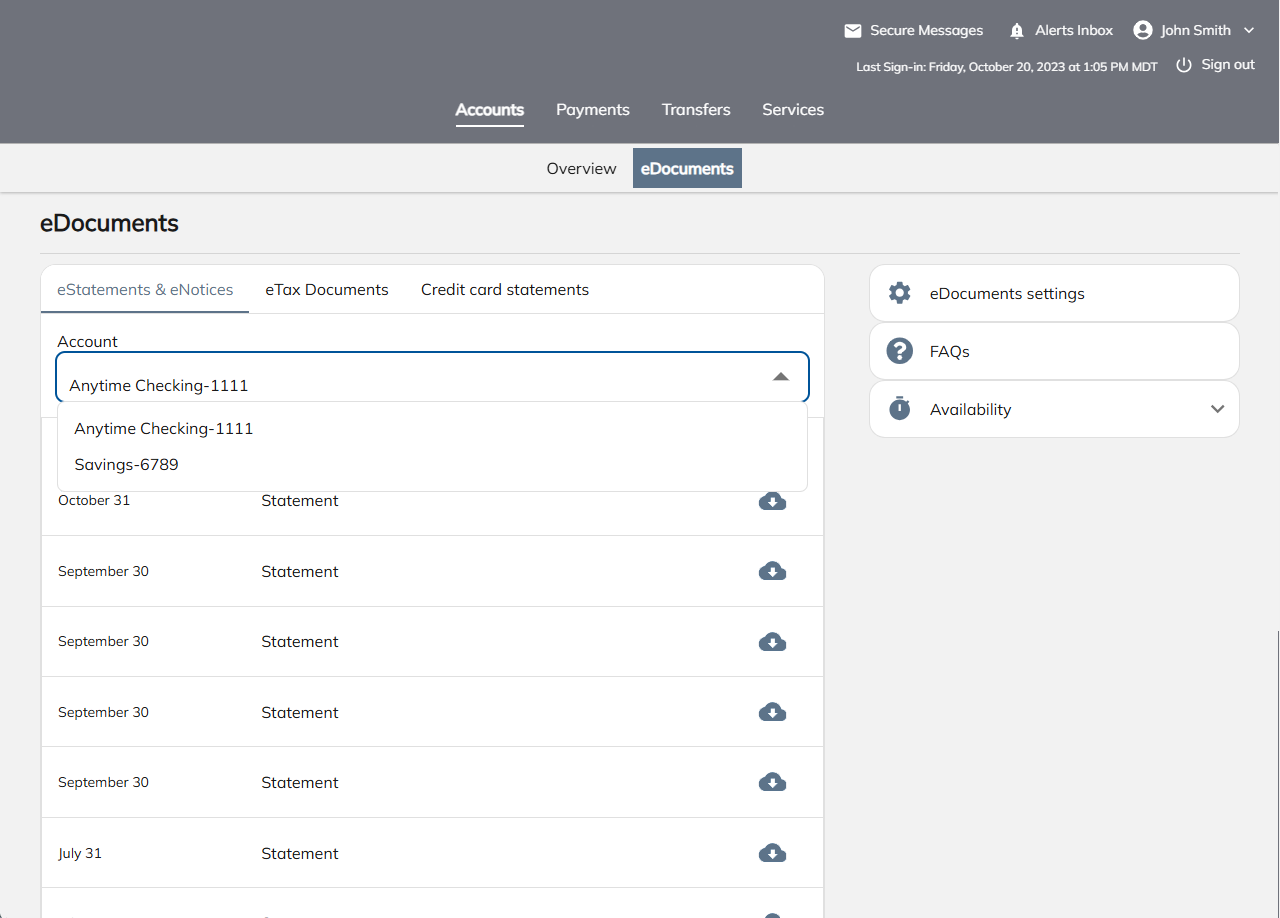Open the Services menu
This screenshot has height=918, width=1280.
coord(793,110)
